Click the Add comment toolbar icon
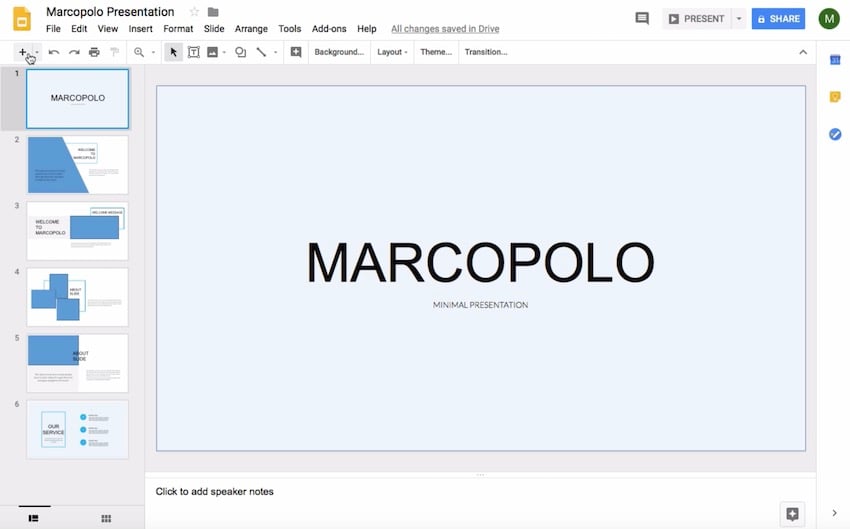 click(x=295, y=52)
